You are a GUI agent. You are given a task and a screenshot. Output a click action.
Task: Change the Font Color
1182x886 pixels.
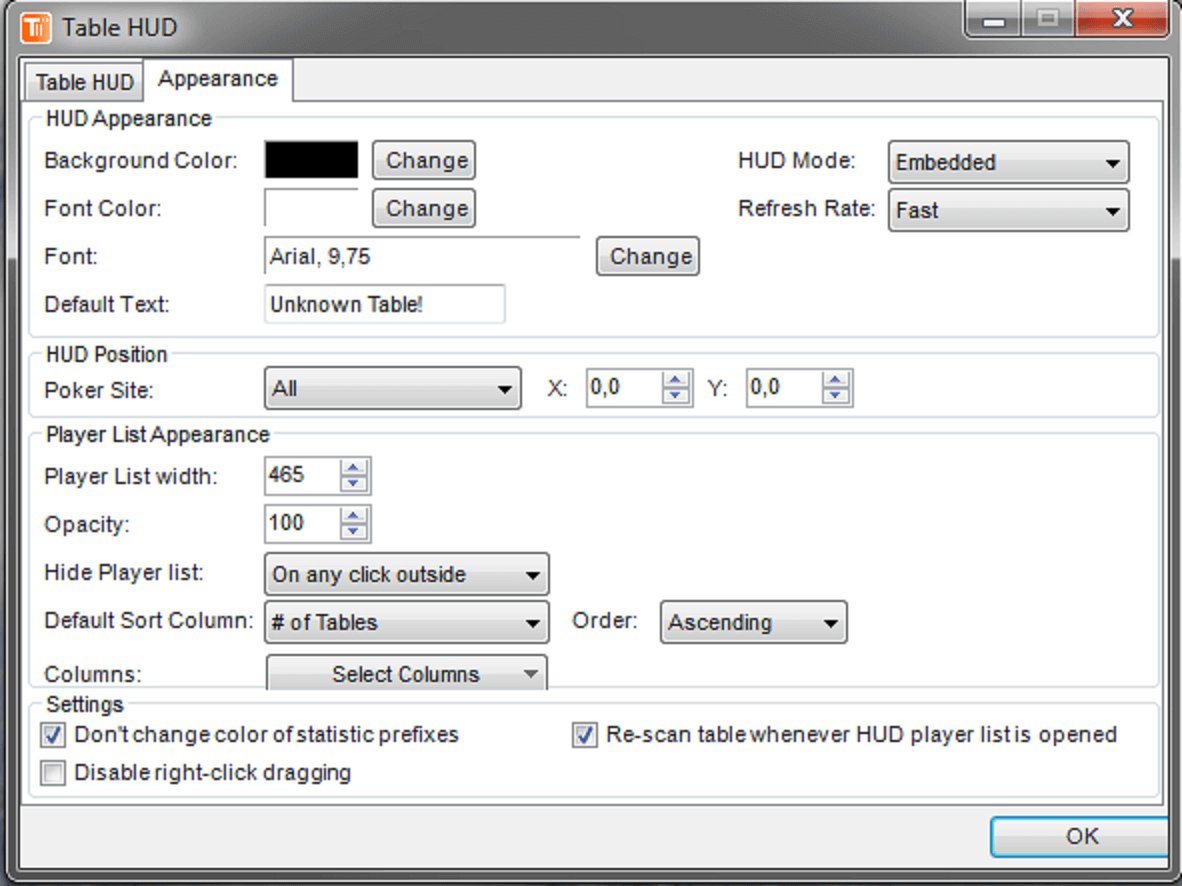click(x=424, y=208)
